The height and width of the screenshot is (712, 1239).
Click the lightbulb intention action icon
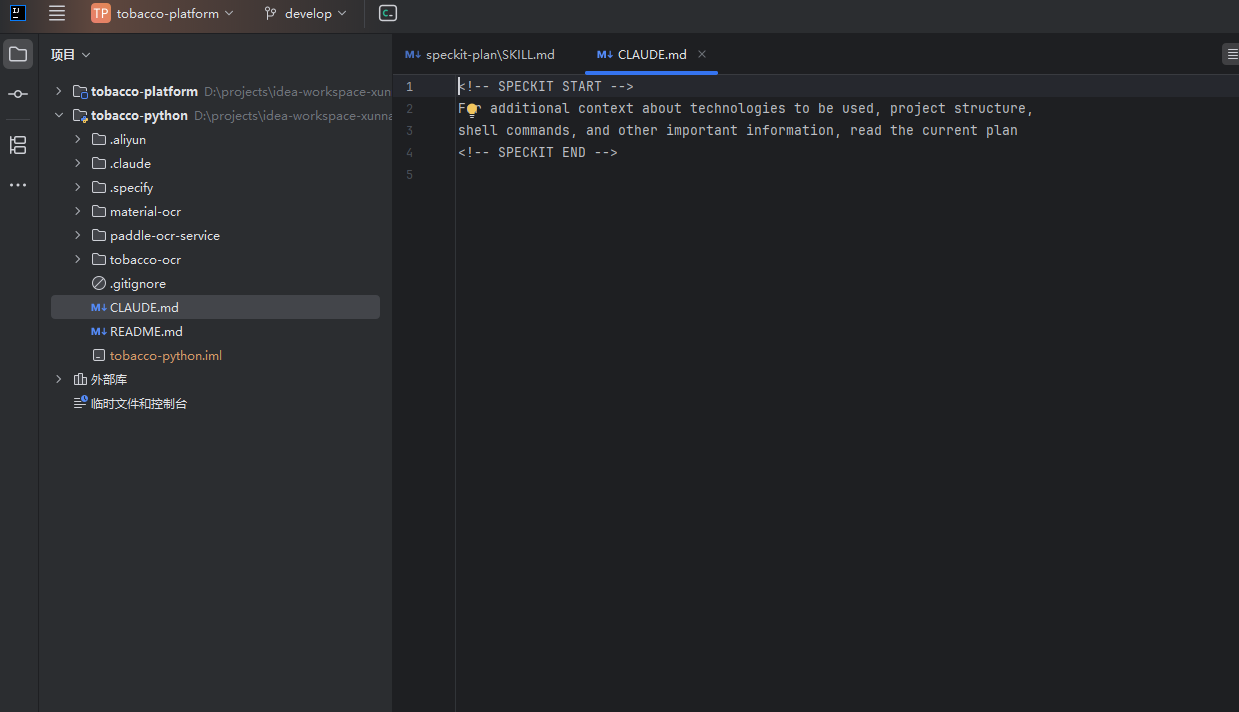click(x=472, y=109)
